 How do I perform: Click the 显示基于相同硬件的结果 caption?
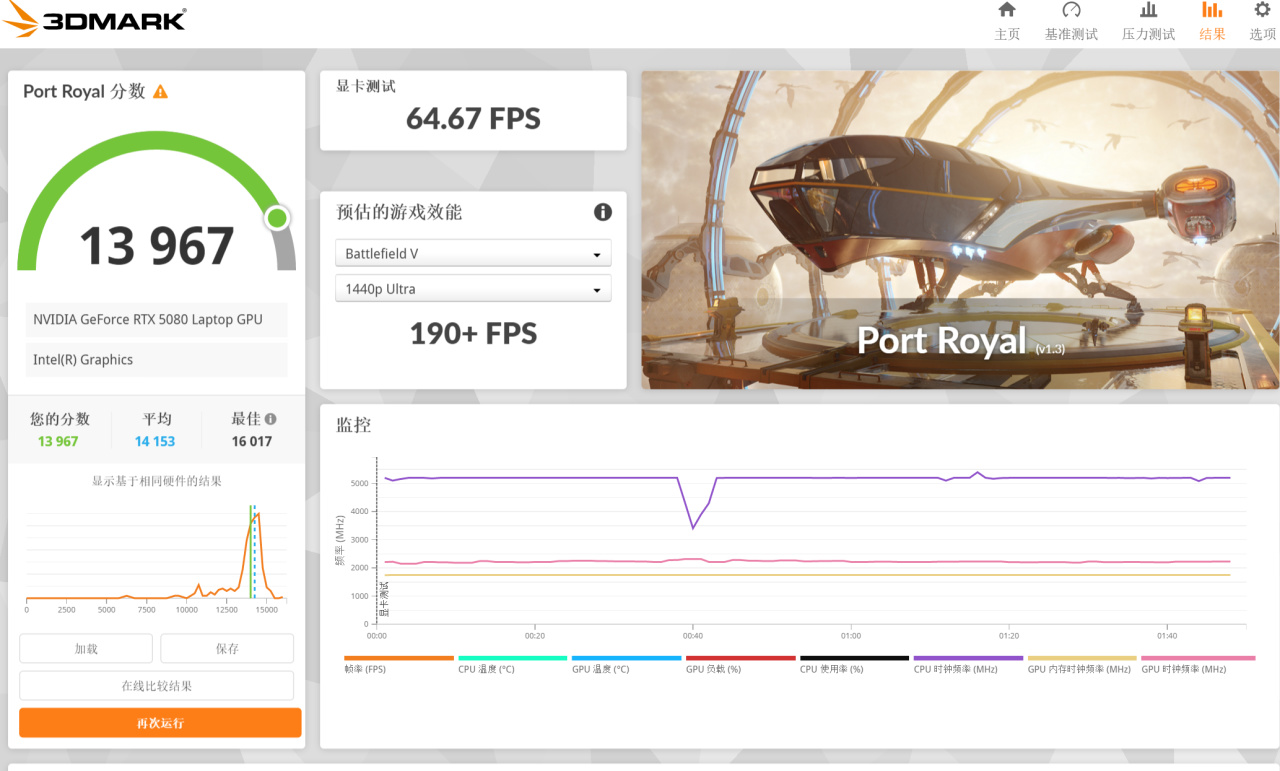click(157, 481)
